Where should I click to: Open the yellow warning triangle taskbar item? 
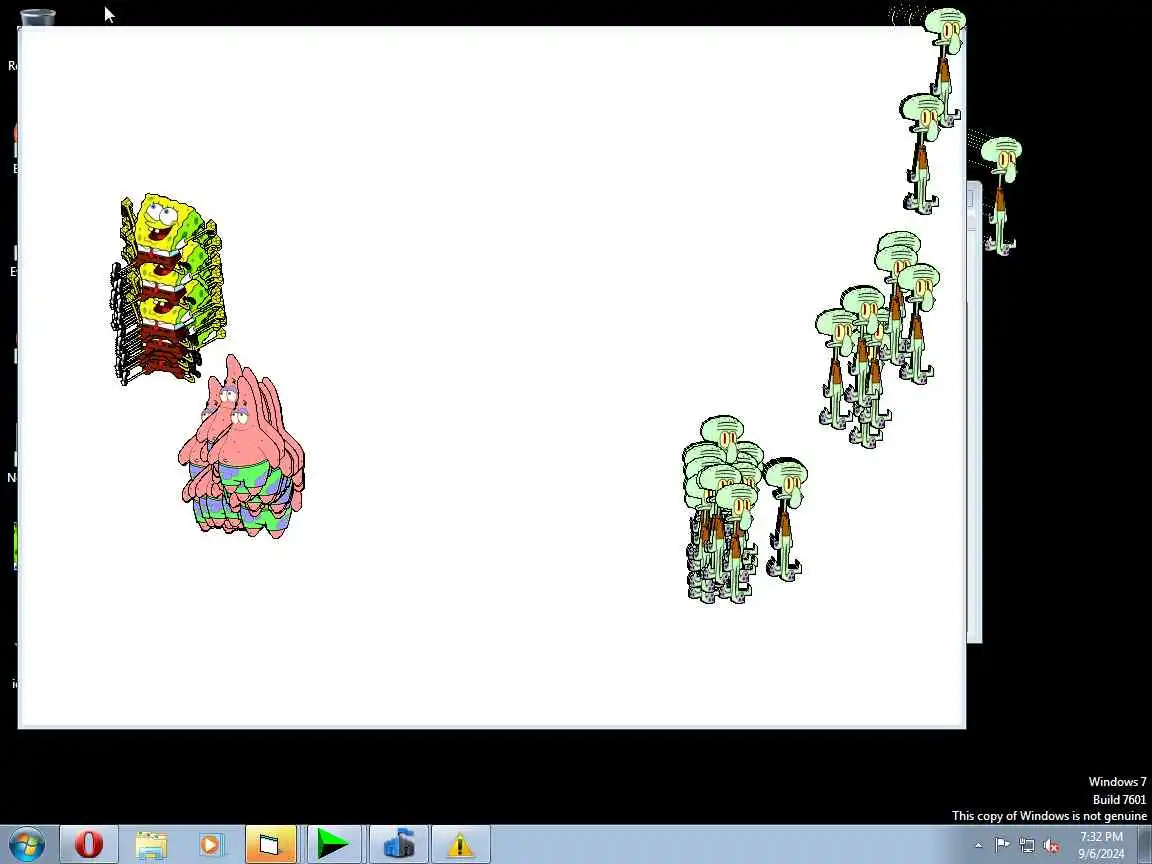[461, 844]
